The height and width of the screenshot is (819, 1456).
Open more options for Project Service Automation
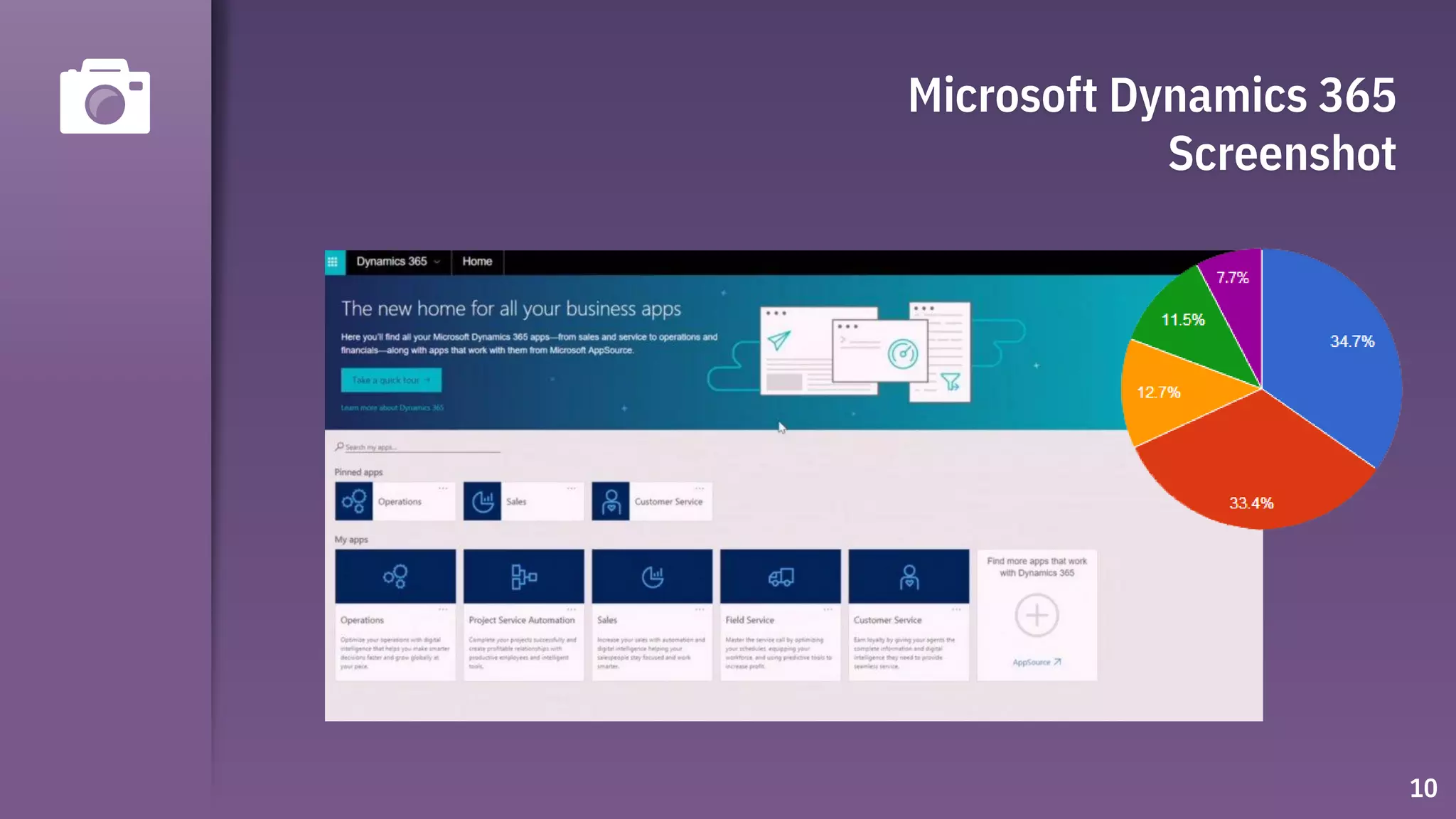point(571,609)
